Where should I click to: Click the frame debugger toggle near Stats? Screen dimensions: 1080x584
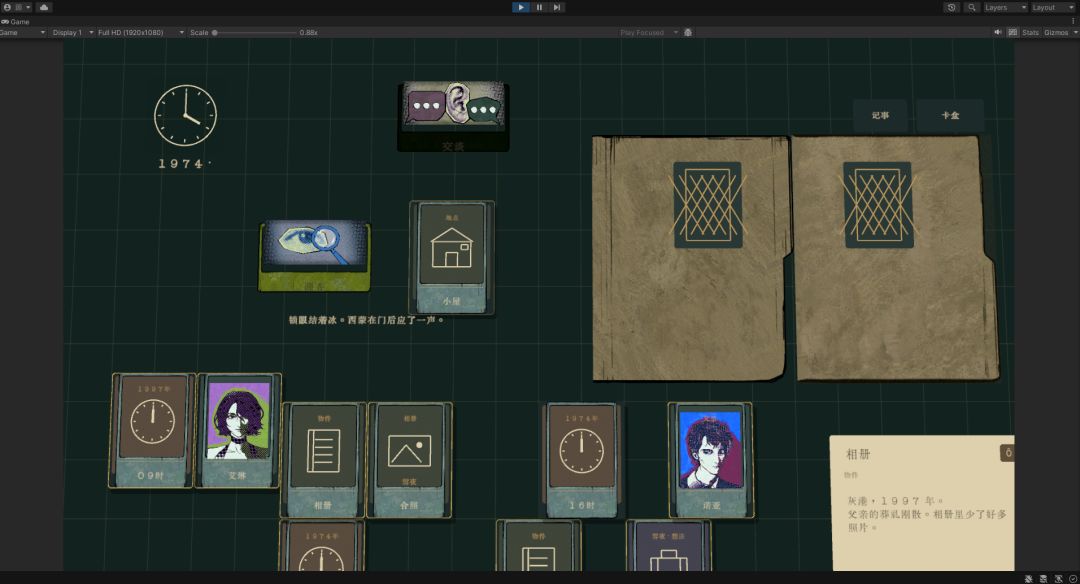688,32
